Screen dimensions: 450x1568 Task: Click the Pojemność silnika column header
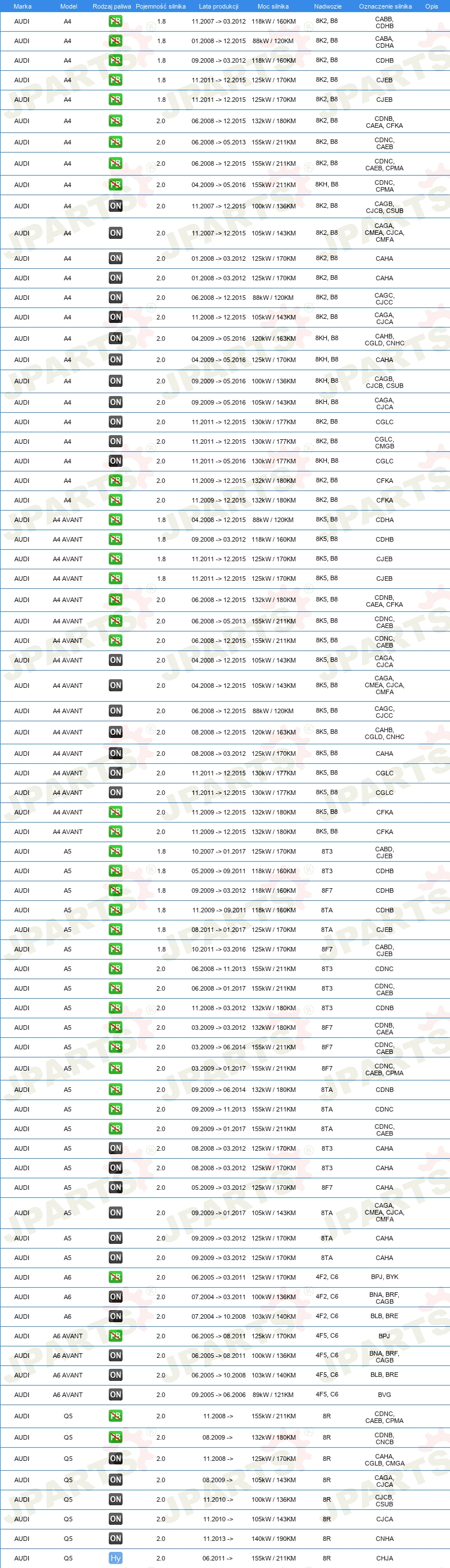[161, 6]
